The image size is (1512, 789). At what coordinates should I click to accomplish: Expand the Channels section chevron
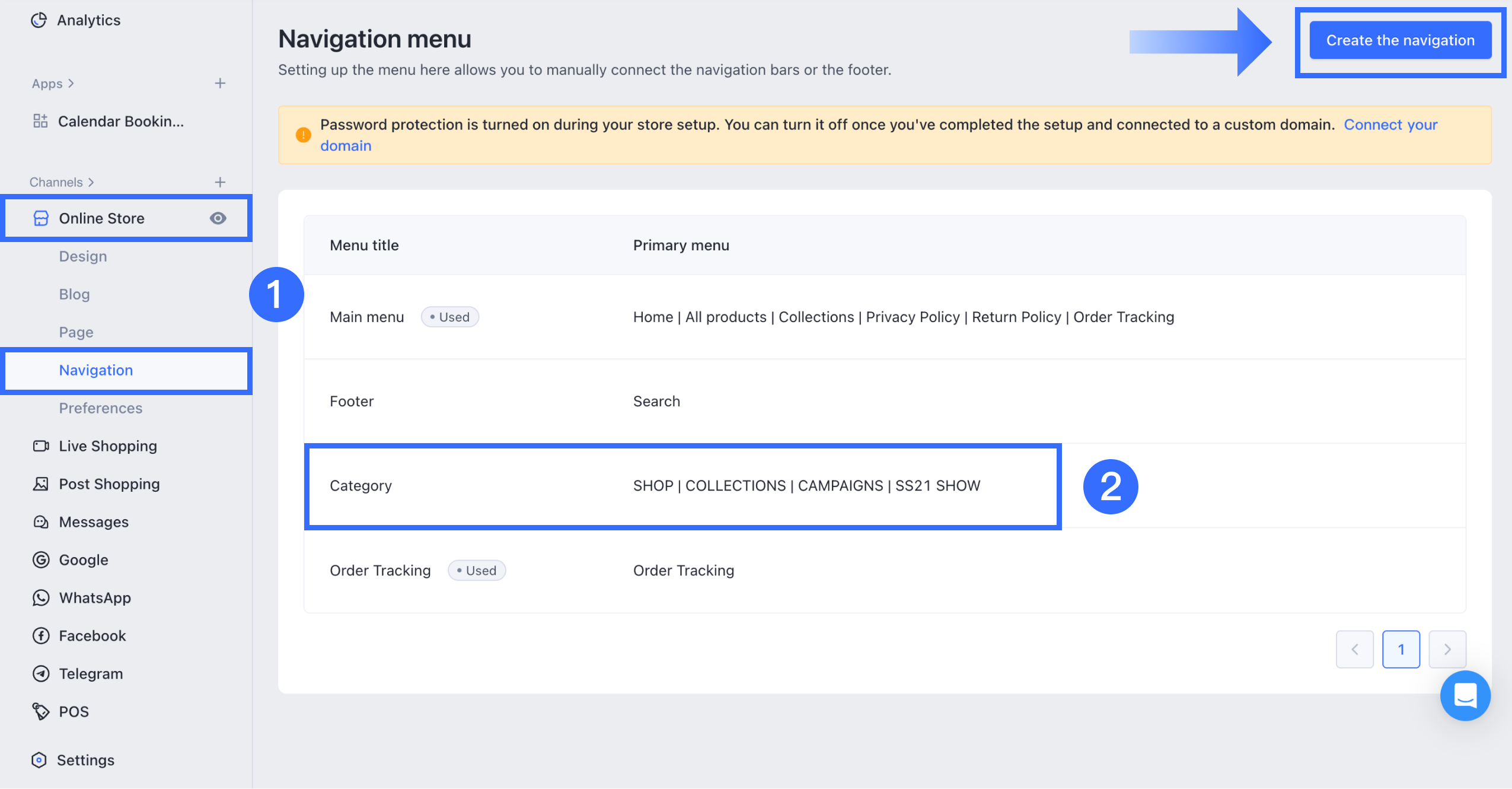coord(91,182)
